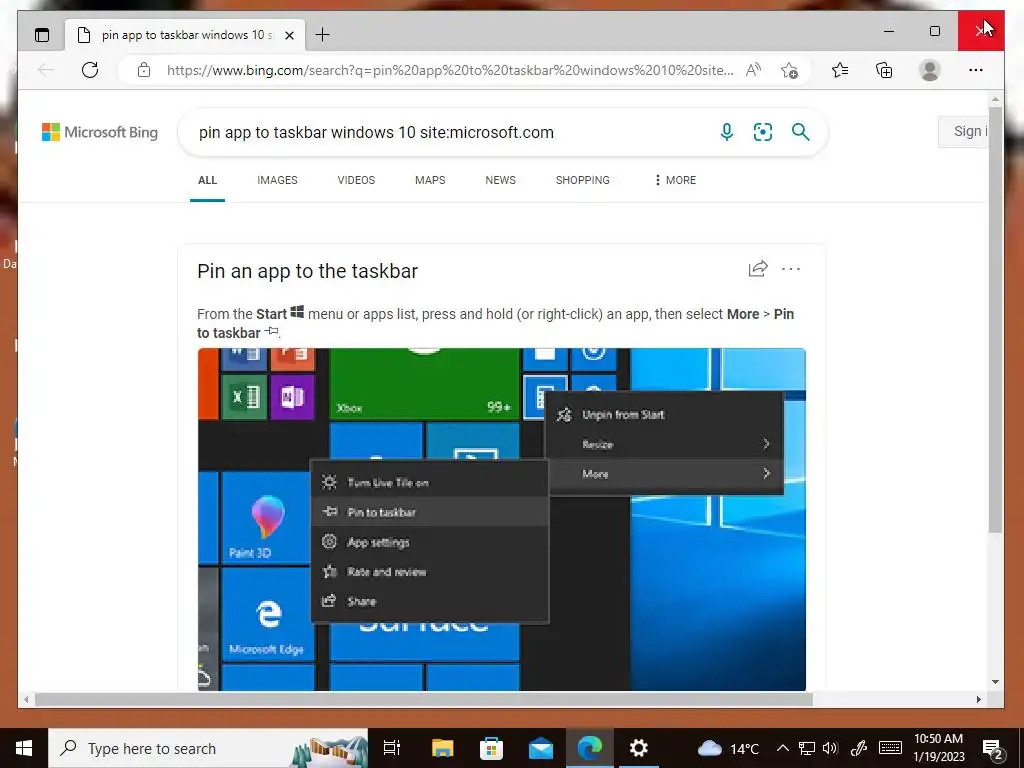Open Task View on the taskbar
This screenshot has width=1024, height=768.
[392, 748]
